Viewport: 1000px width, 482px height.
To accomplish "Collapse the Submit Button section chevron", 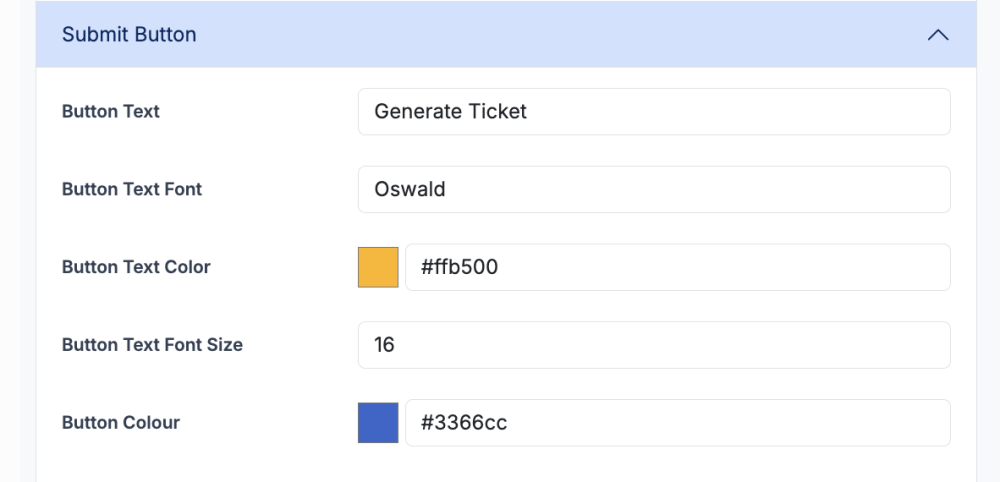I will point(937,35).
